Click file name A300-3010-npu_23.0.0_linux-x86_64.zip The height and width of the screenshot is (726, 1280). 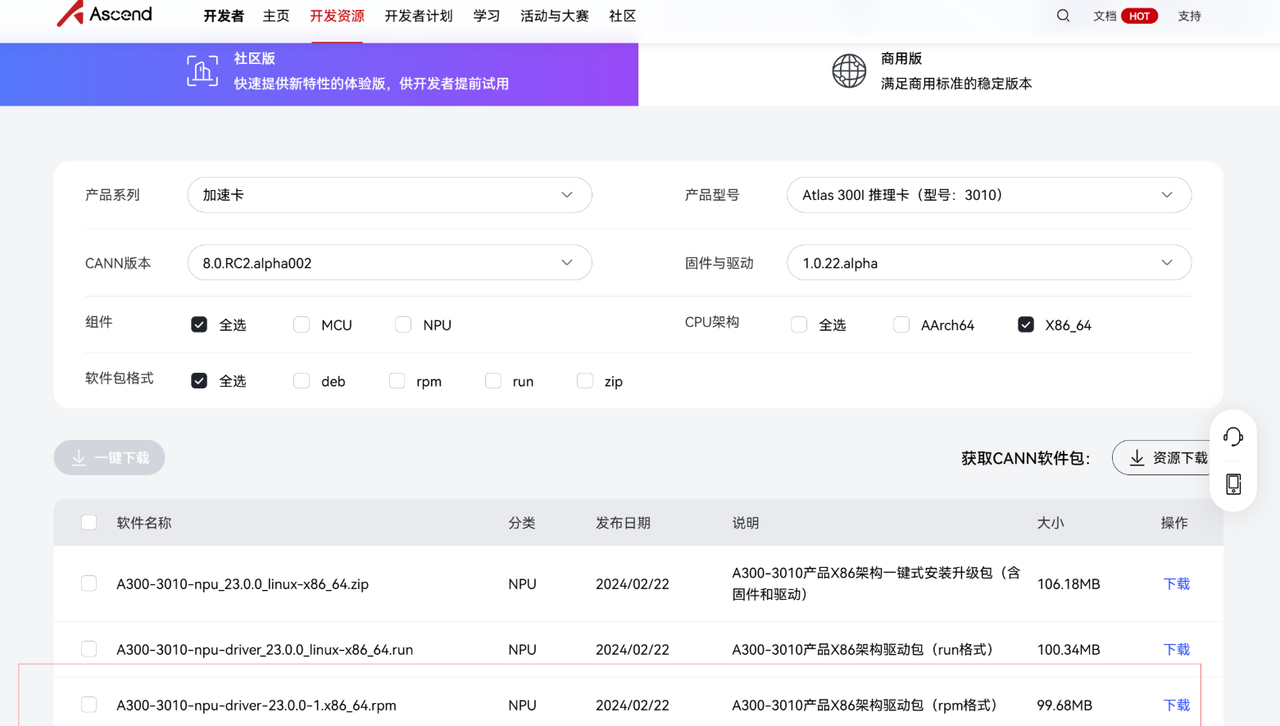pos(242,584)
